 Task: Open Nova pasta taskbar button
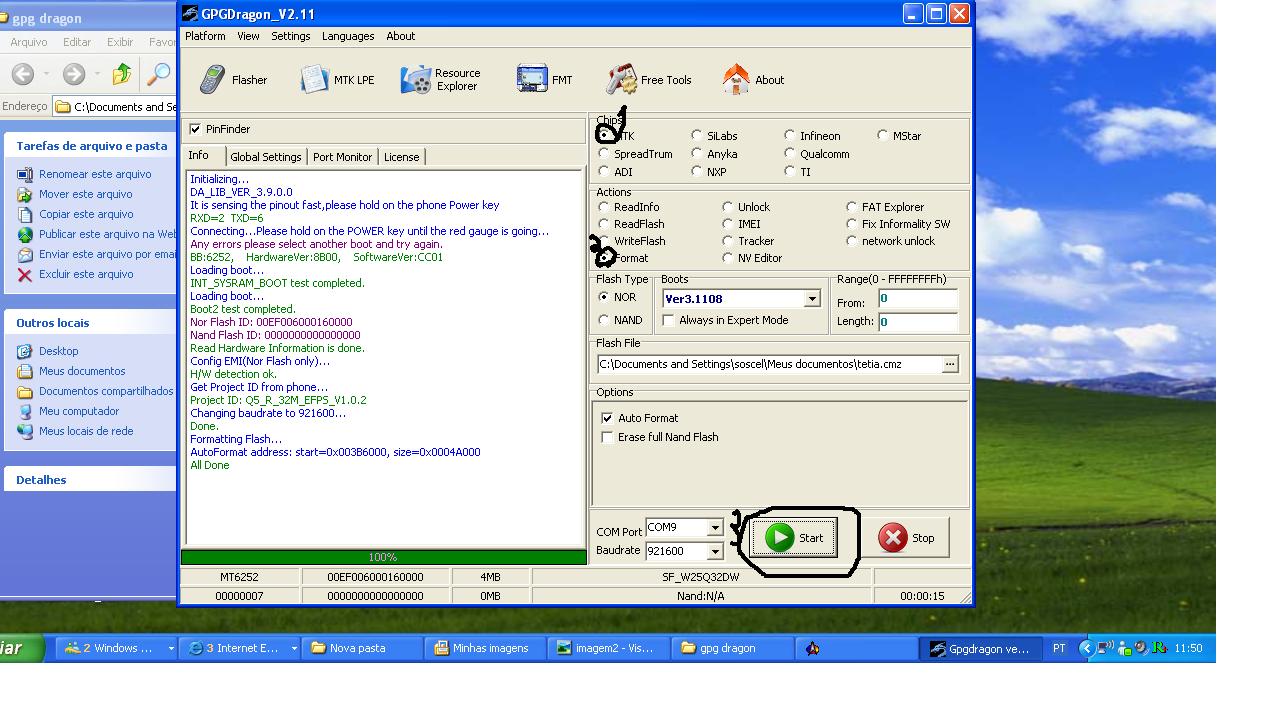point(361,648)
